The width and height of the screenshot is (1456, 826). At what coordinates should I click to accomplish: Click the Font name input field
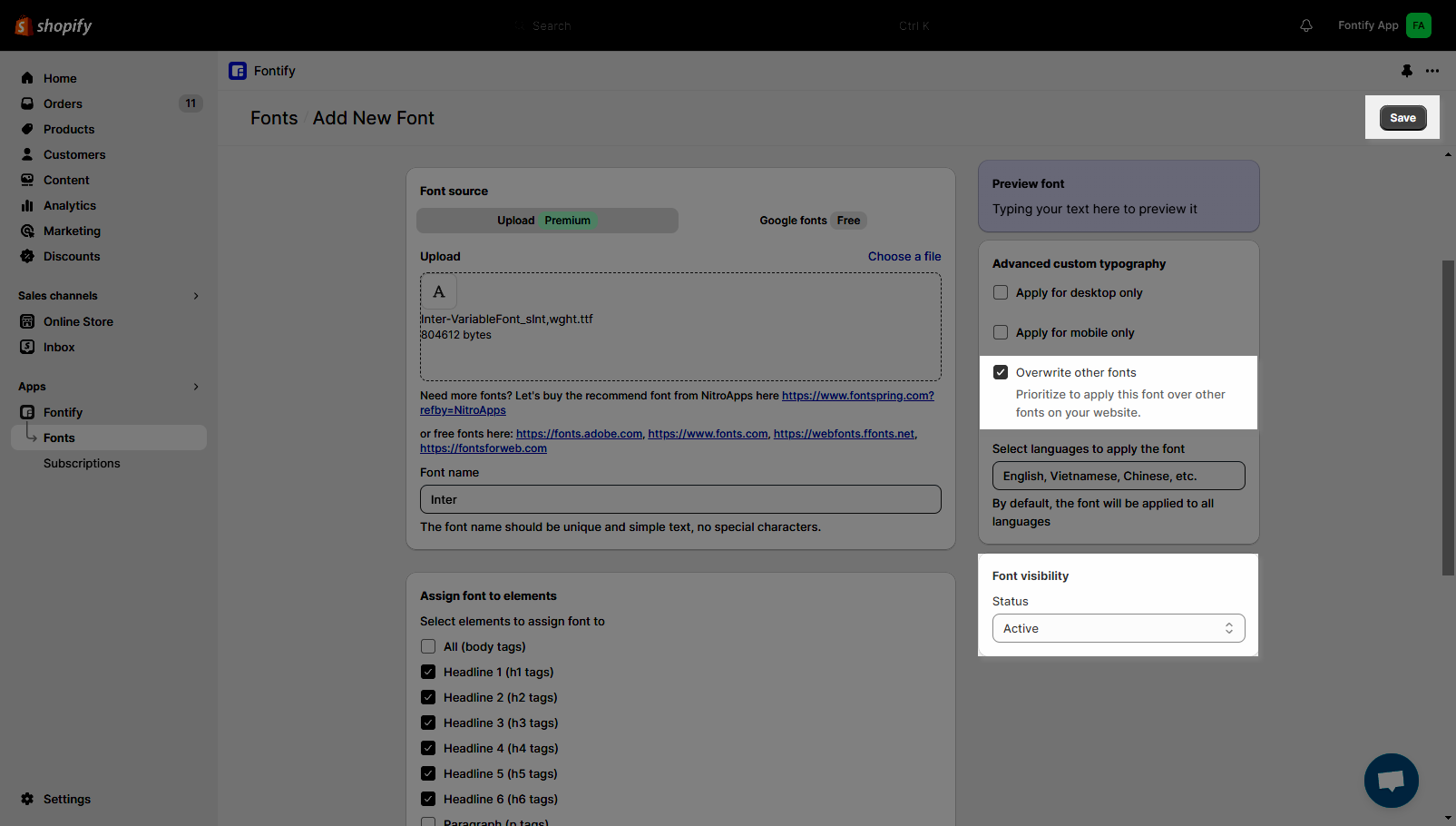tap(680, 499)
